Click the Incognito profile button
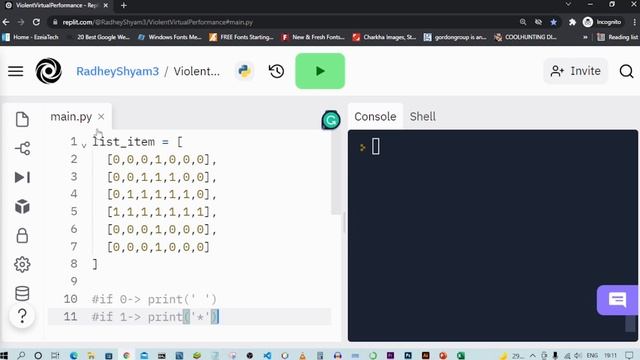Viewport: 640px width, 360px height. coord(602,22)
